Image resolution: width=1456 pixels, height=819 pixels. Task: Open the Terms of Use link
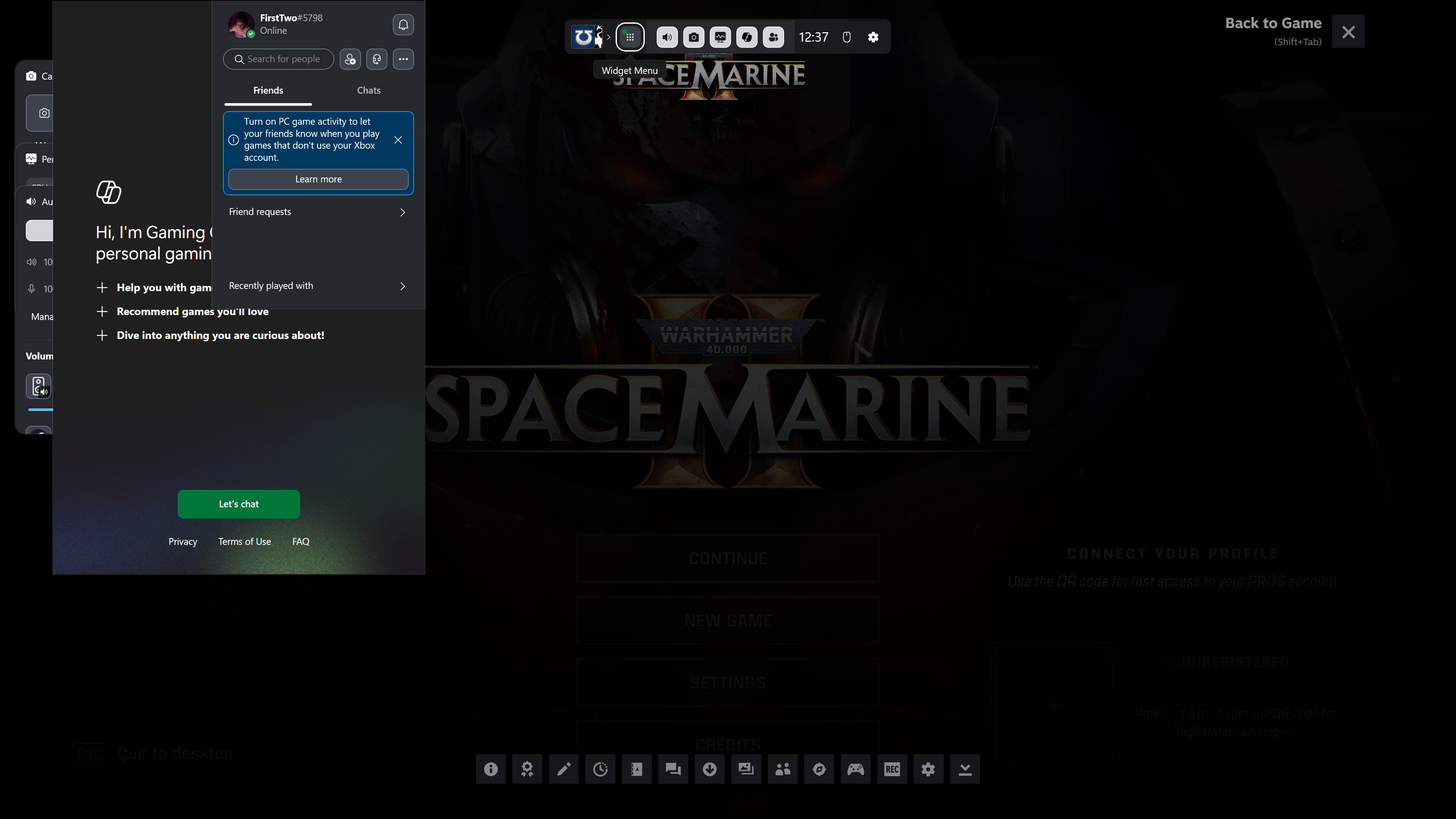pos(245,541)
